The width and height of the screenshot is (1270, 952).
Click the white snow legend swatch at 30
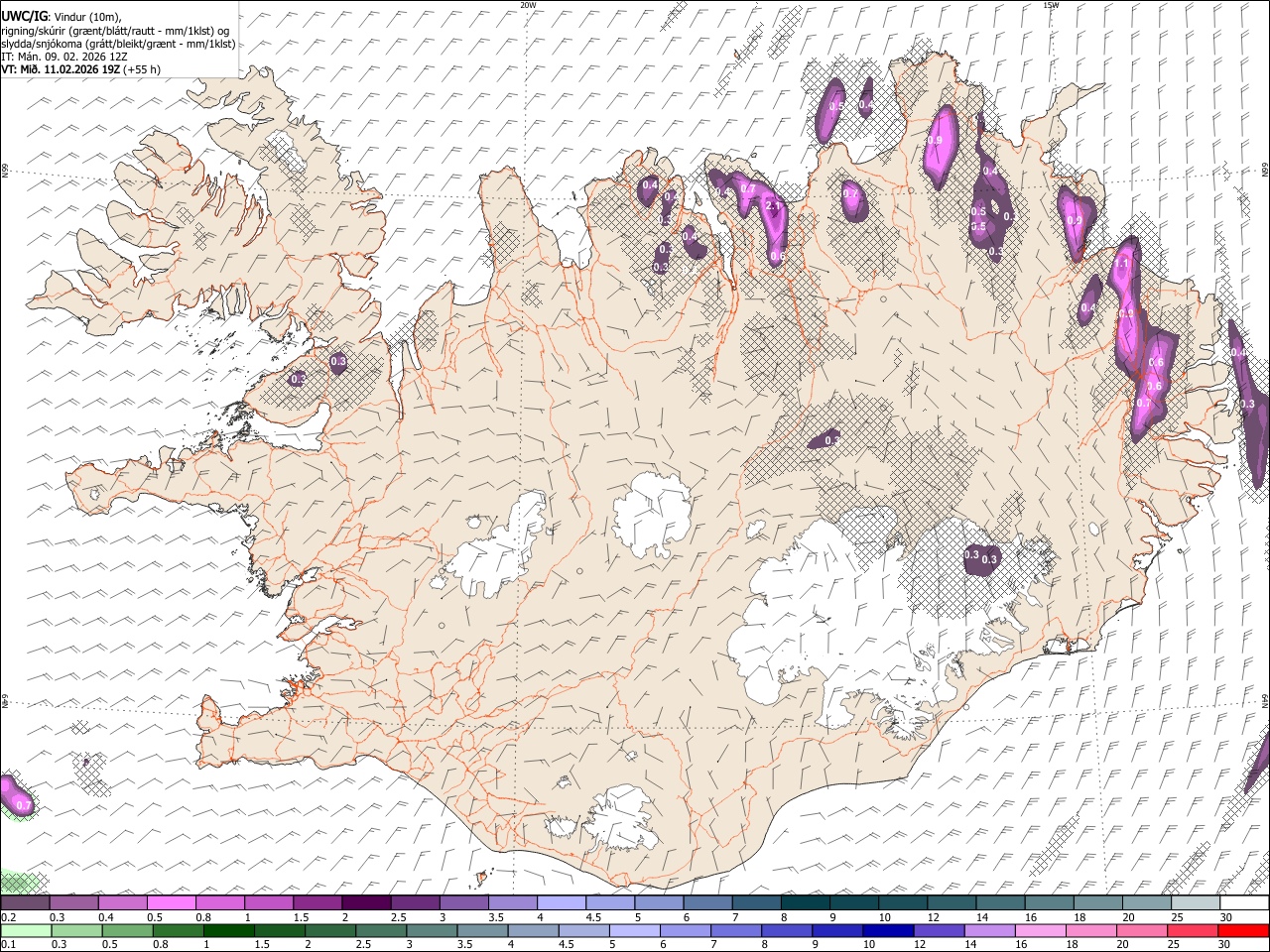click(x=1244, y=903)
